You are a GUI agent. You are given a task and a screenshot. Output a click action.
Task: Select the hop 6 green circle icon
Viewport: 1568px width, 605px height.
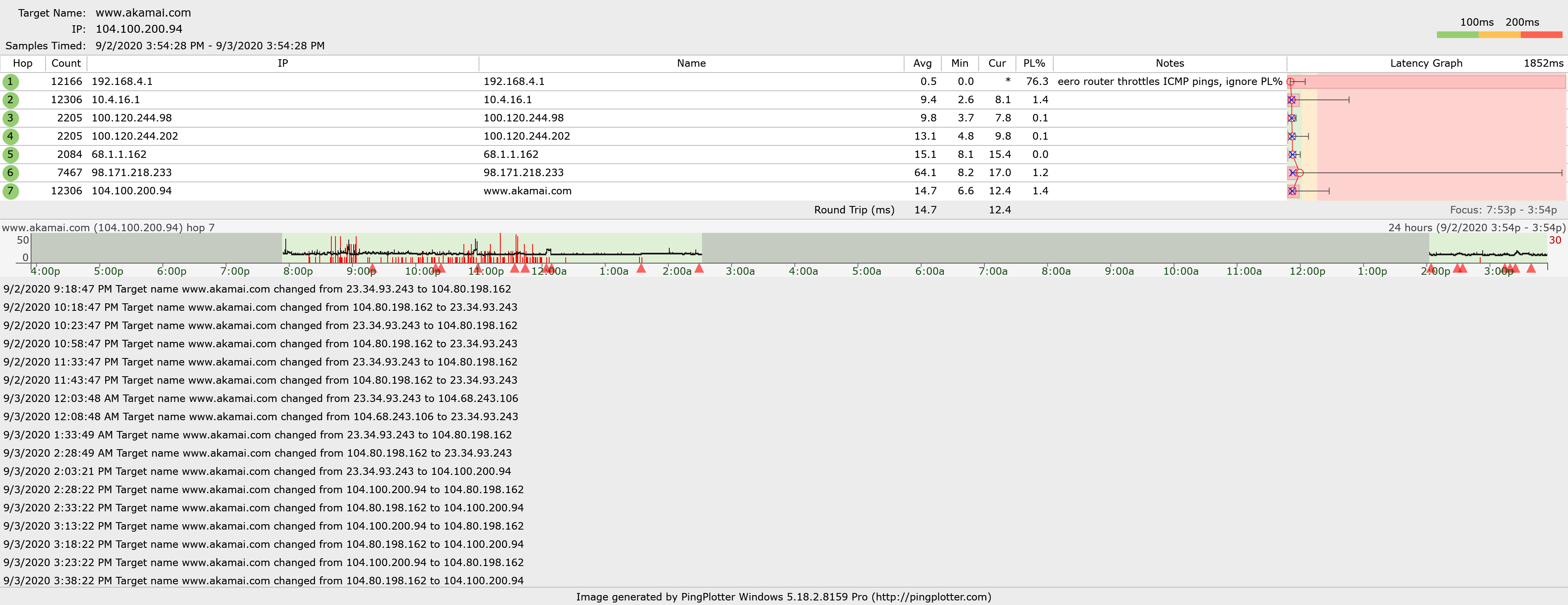pyautogui.click(x=10, y=173)
